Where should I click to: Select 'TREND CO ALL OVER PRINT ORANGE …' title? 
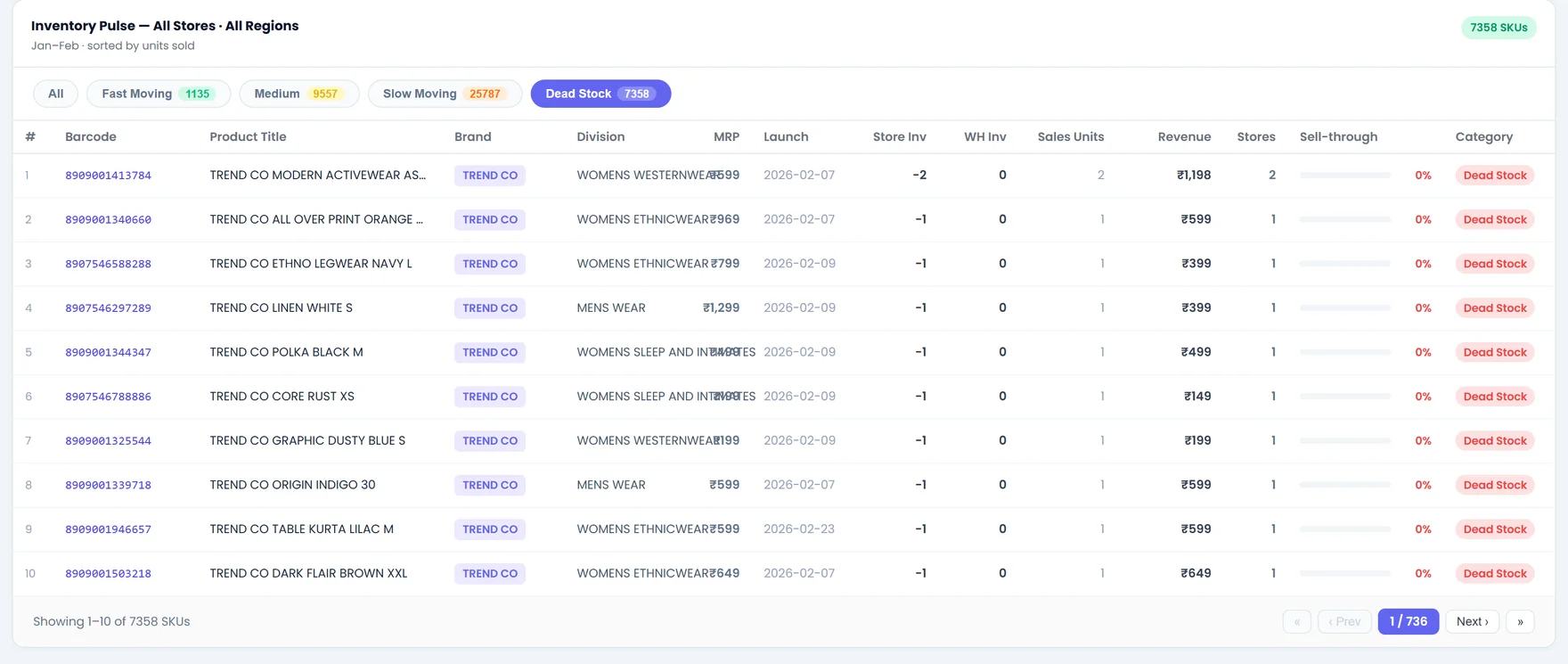tap(316, 219)
